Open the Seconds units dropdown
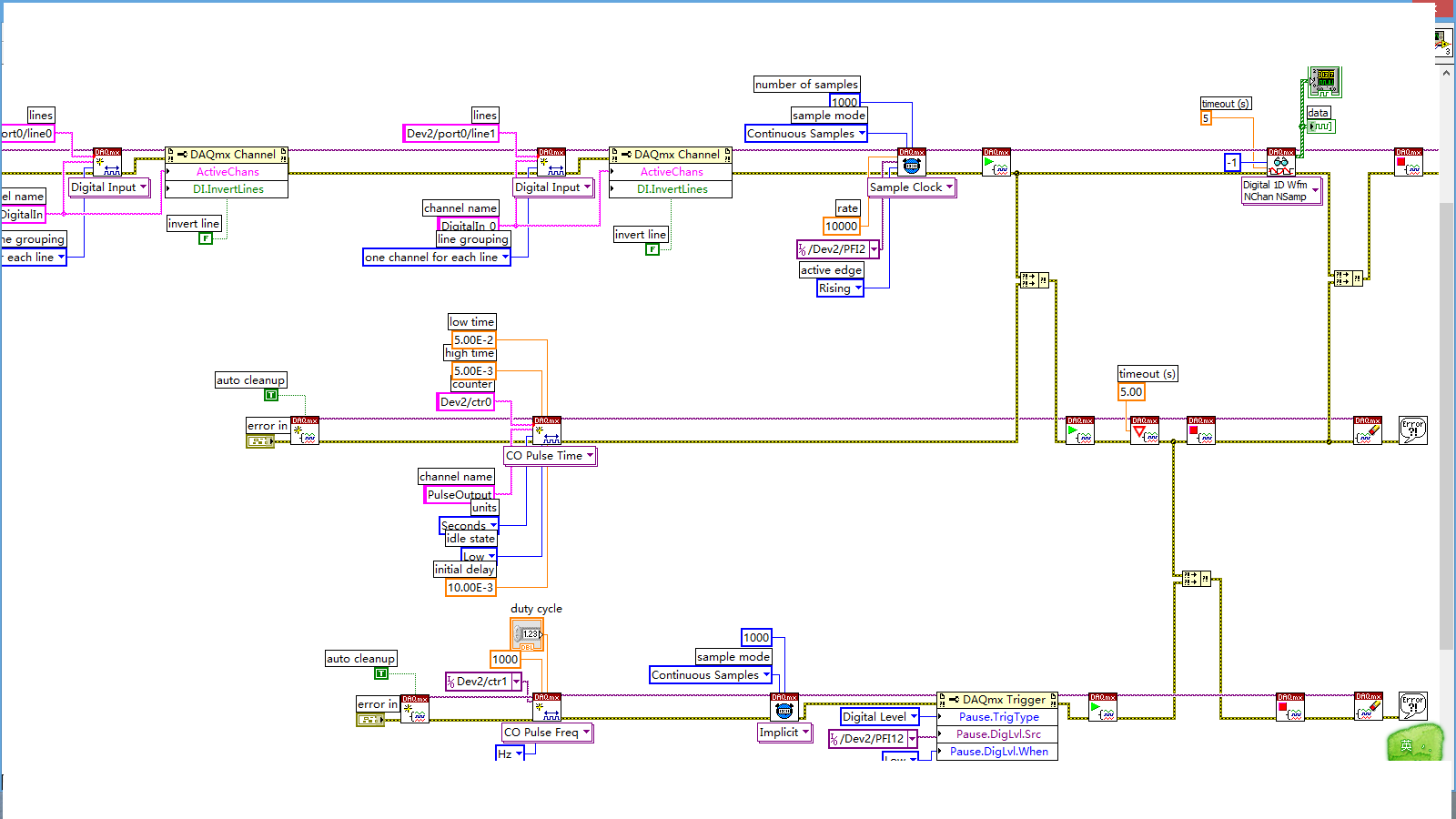This screenshot has height=819, width=1456. 470,526
